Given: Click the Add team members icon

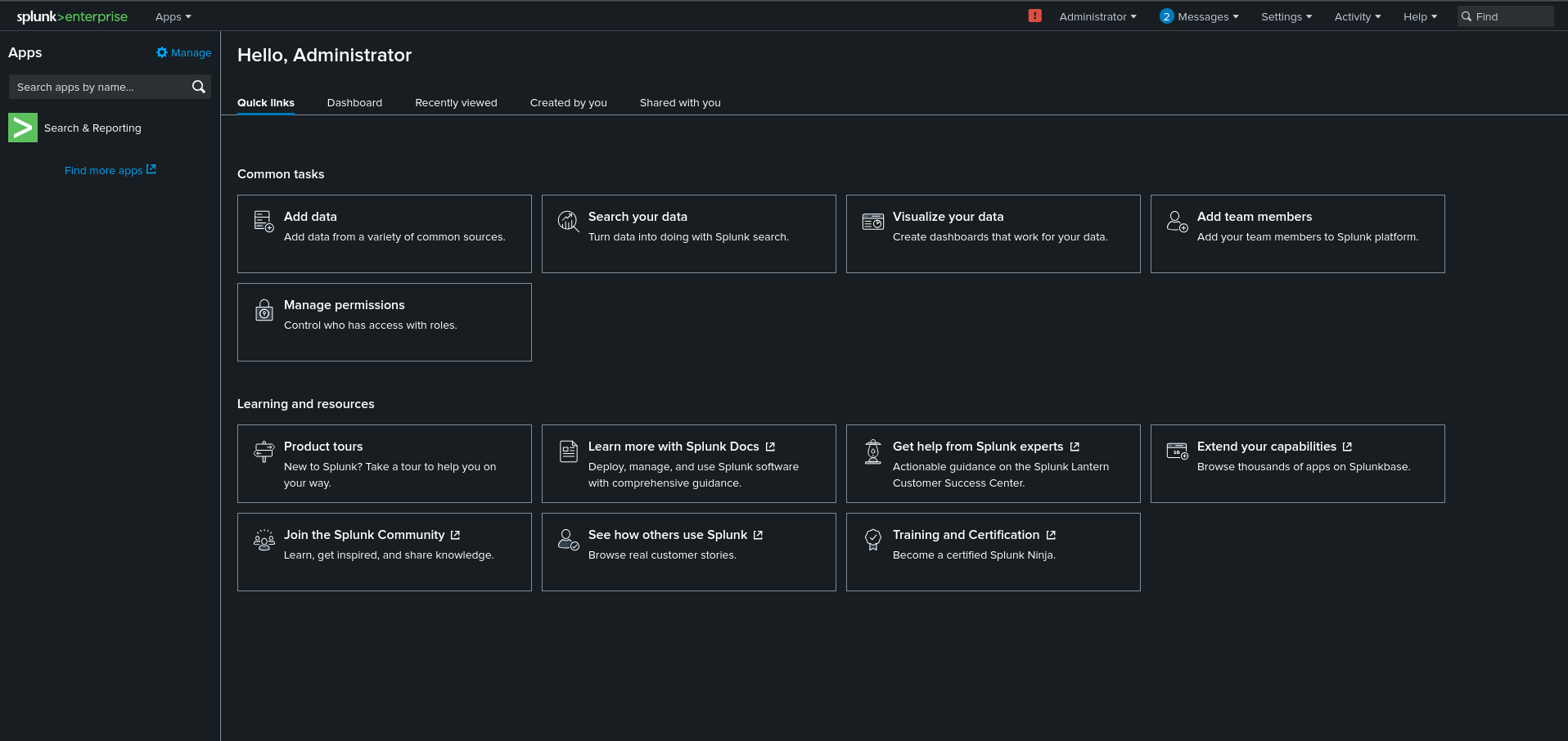Looking at the screenshot, I should tap(1177, 222).
